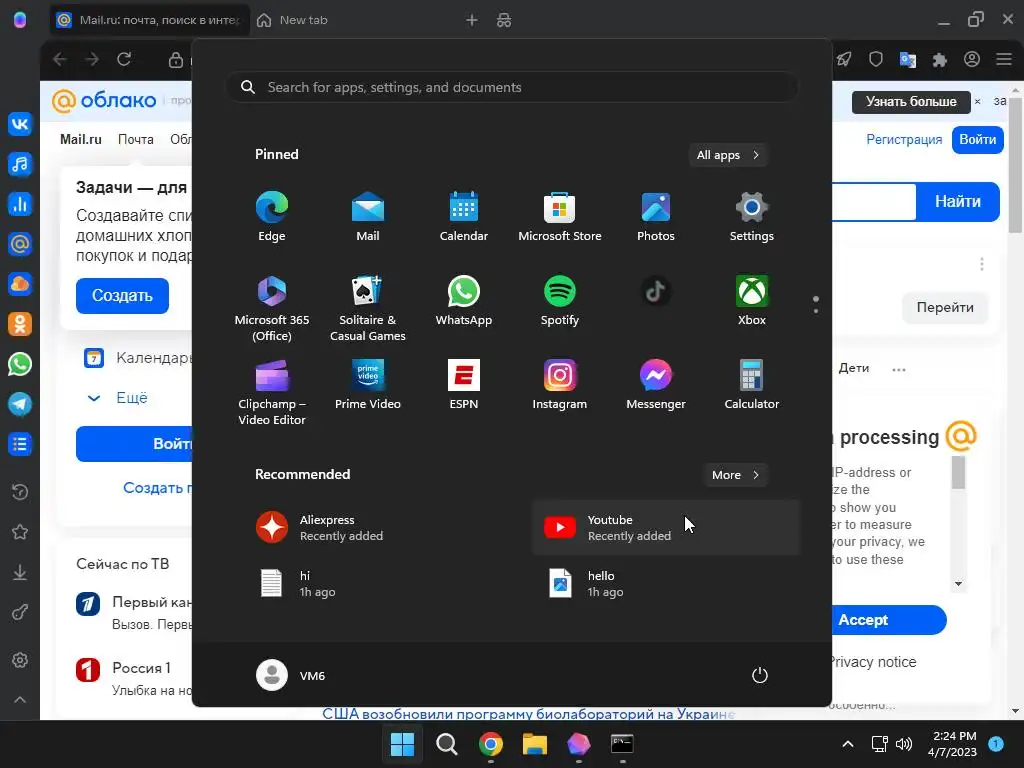This screenshot has height=768, width=1024.
Task: Focus the Start menu search box
Action: [513, 87]
